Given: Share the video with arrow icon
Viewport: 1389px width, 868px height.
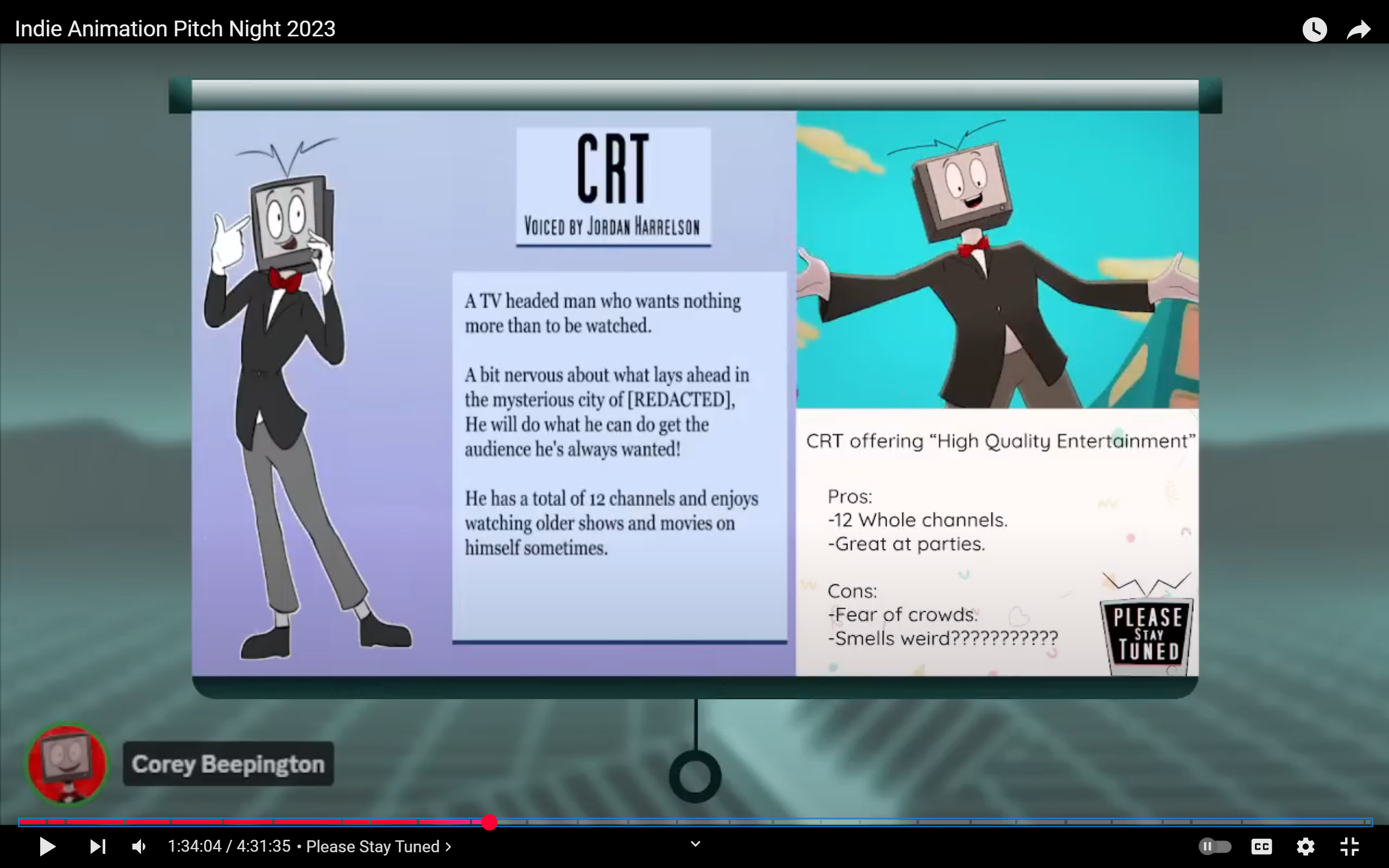Looking at the screenshot, I should coord(1359,29).
